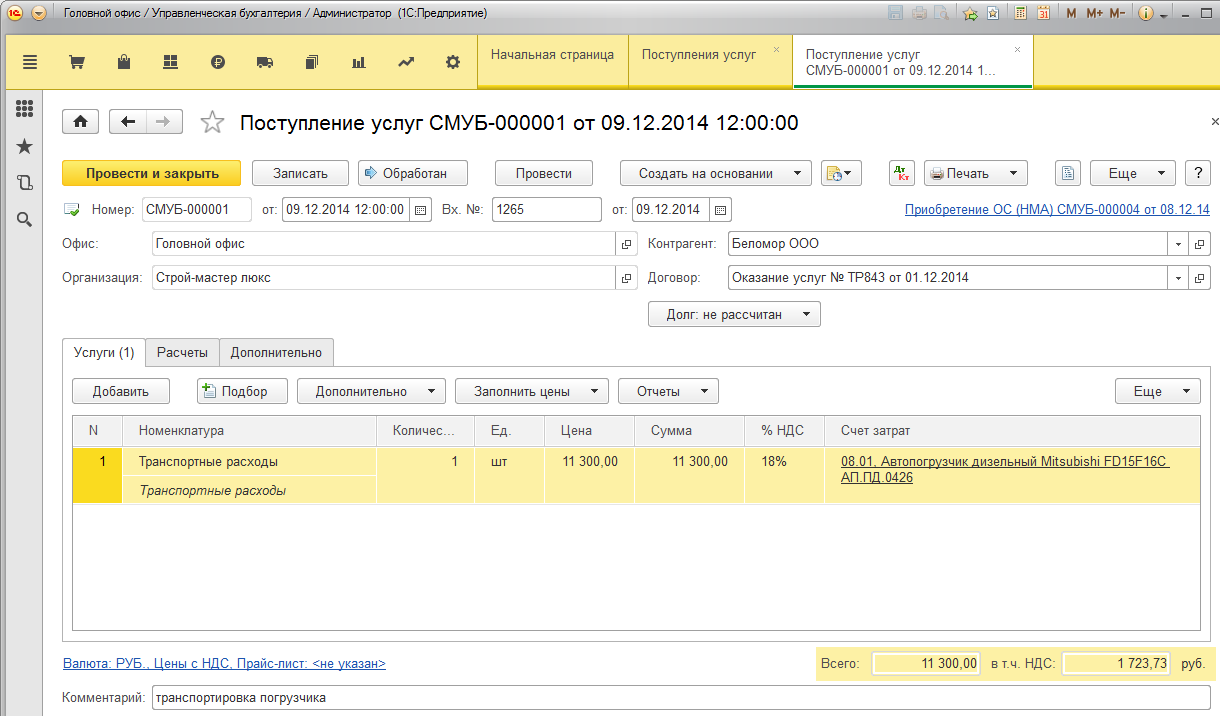Open the Печать dropdown

pos(976,173)
